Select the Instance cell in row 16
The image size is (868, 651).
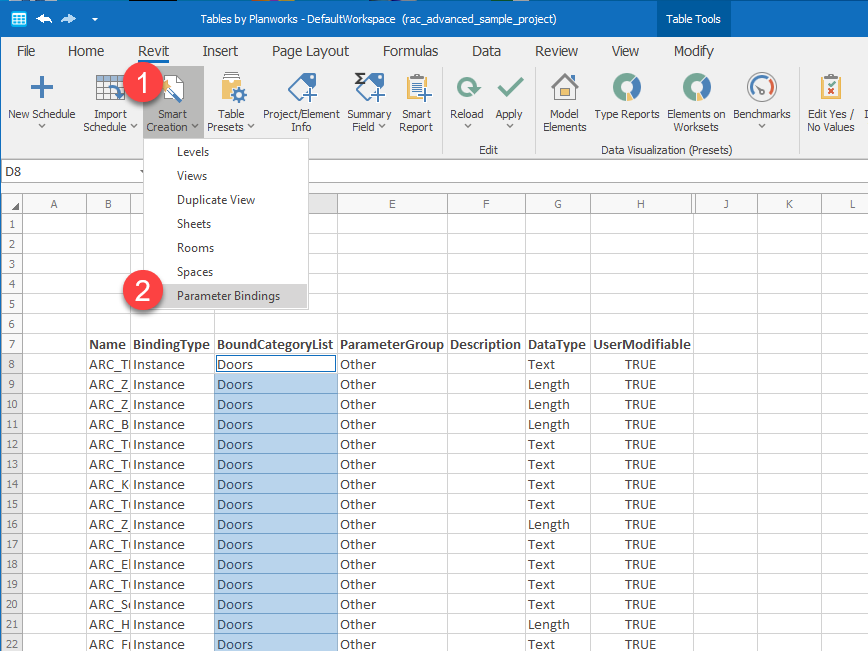[172, 524]
